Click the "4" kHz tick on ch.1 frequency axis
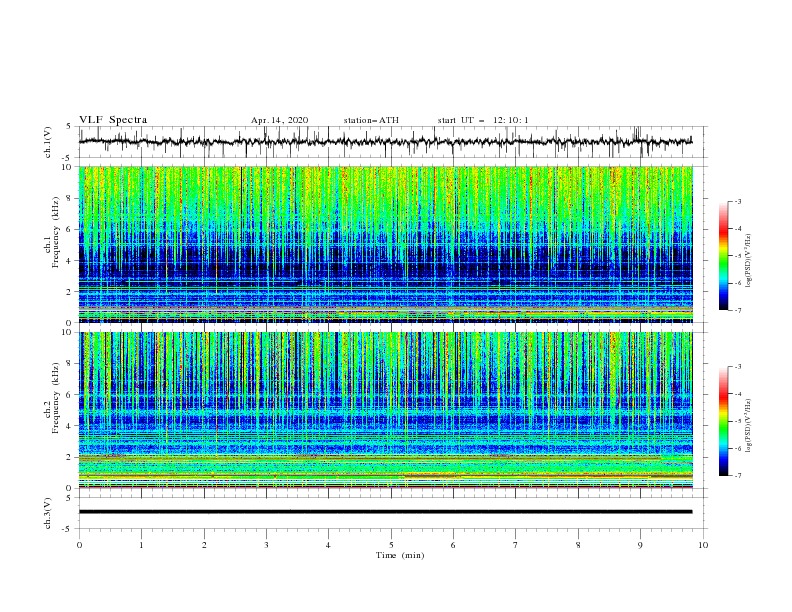Image resolution: width=792 pixels, height=612 pixels. point(70,261)
